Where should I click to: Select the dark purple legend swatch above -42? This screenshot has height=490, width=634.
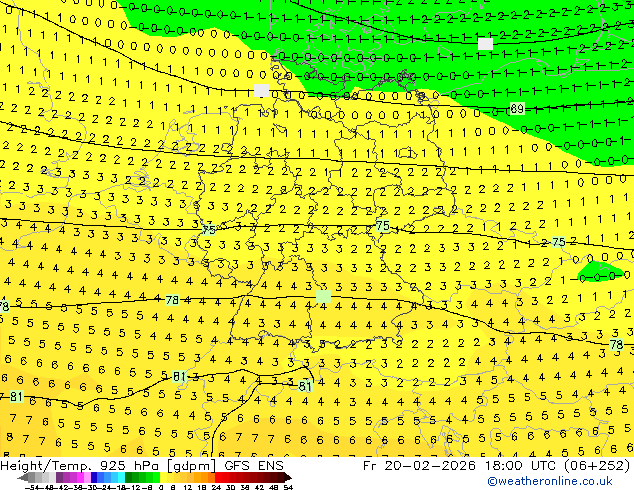[x=59, y=477]
